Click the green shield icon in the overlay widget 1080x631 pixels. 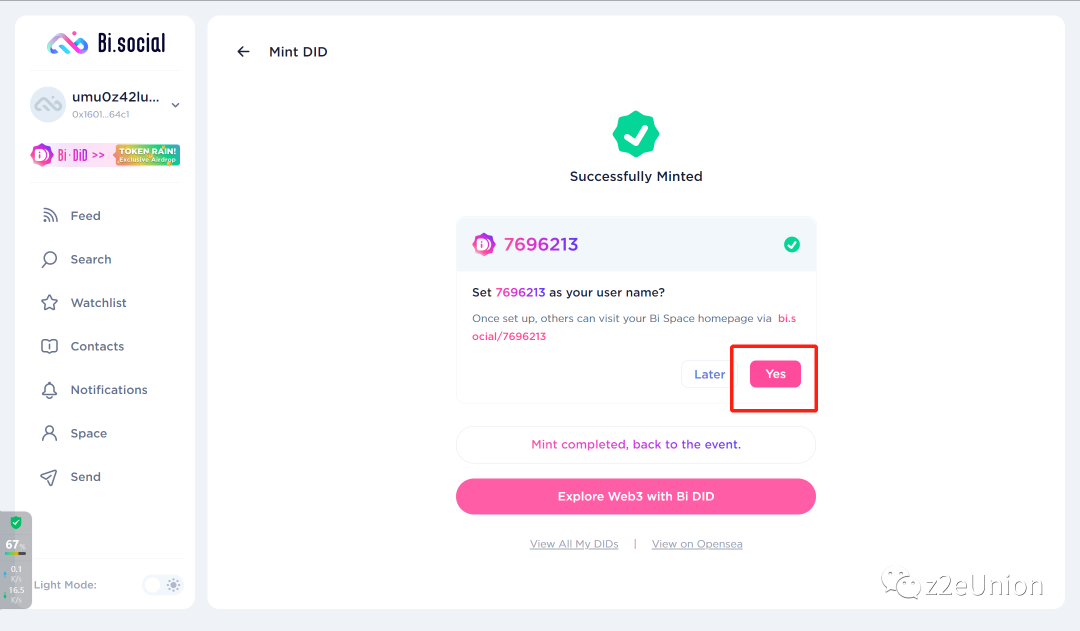click(x=15, y=522)
